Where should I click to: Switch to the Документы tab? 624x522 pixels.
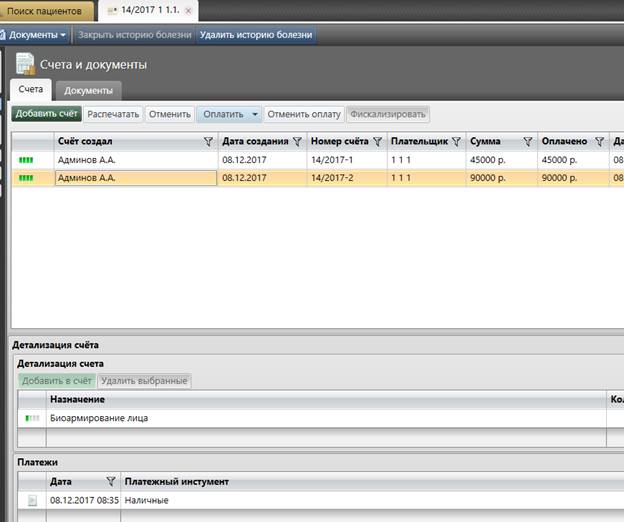point(87,91)
